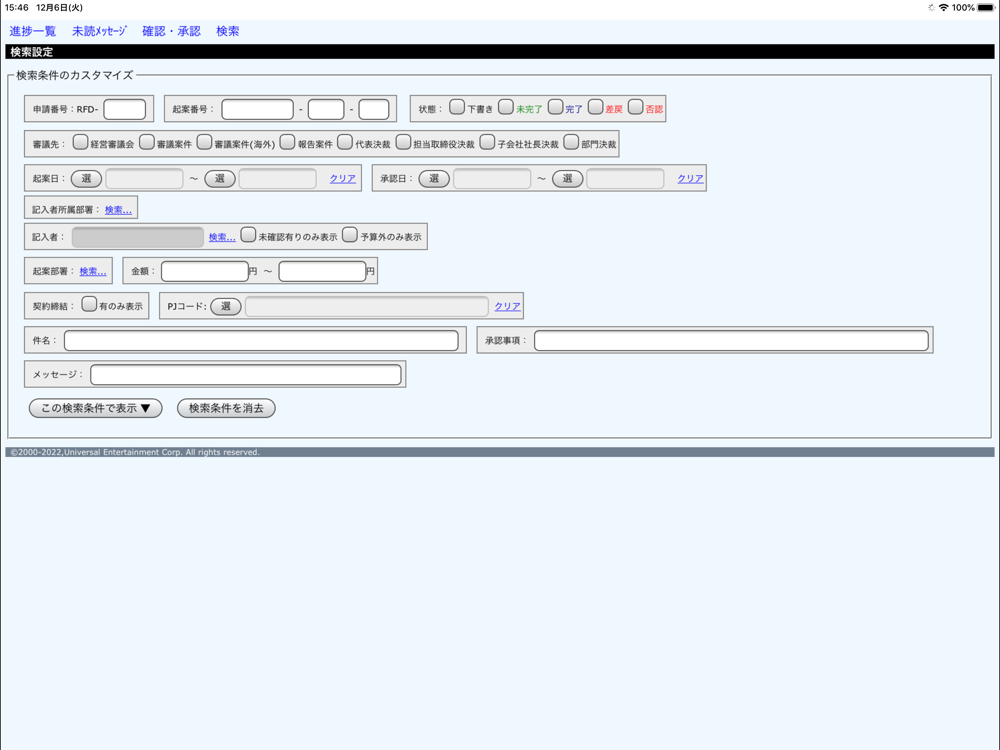Viewport: 1000px width, 750px height.
Task: Open the 検索 menu item
Action: click(228, 31)
